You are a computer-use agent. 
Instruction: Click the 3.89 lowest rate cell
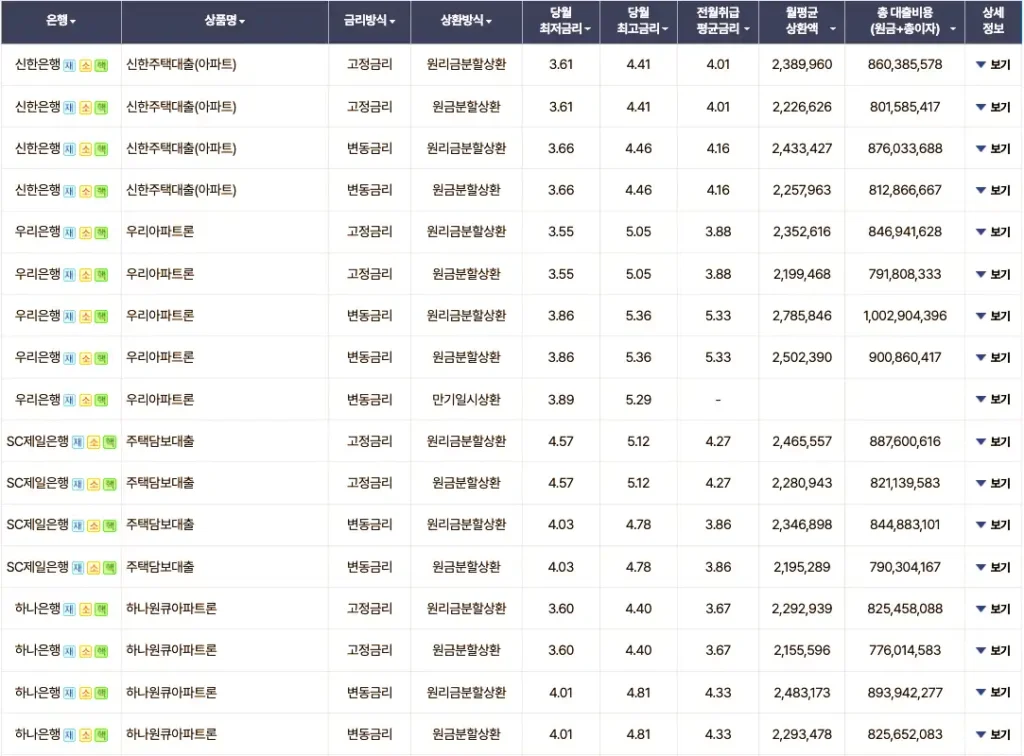click(x=561, y=400)
